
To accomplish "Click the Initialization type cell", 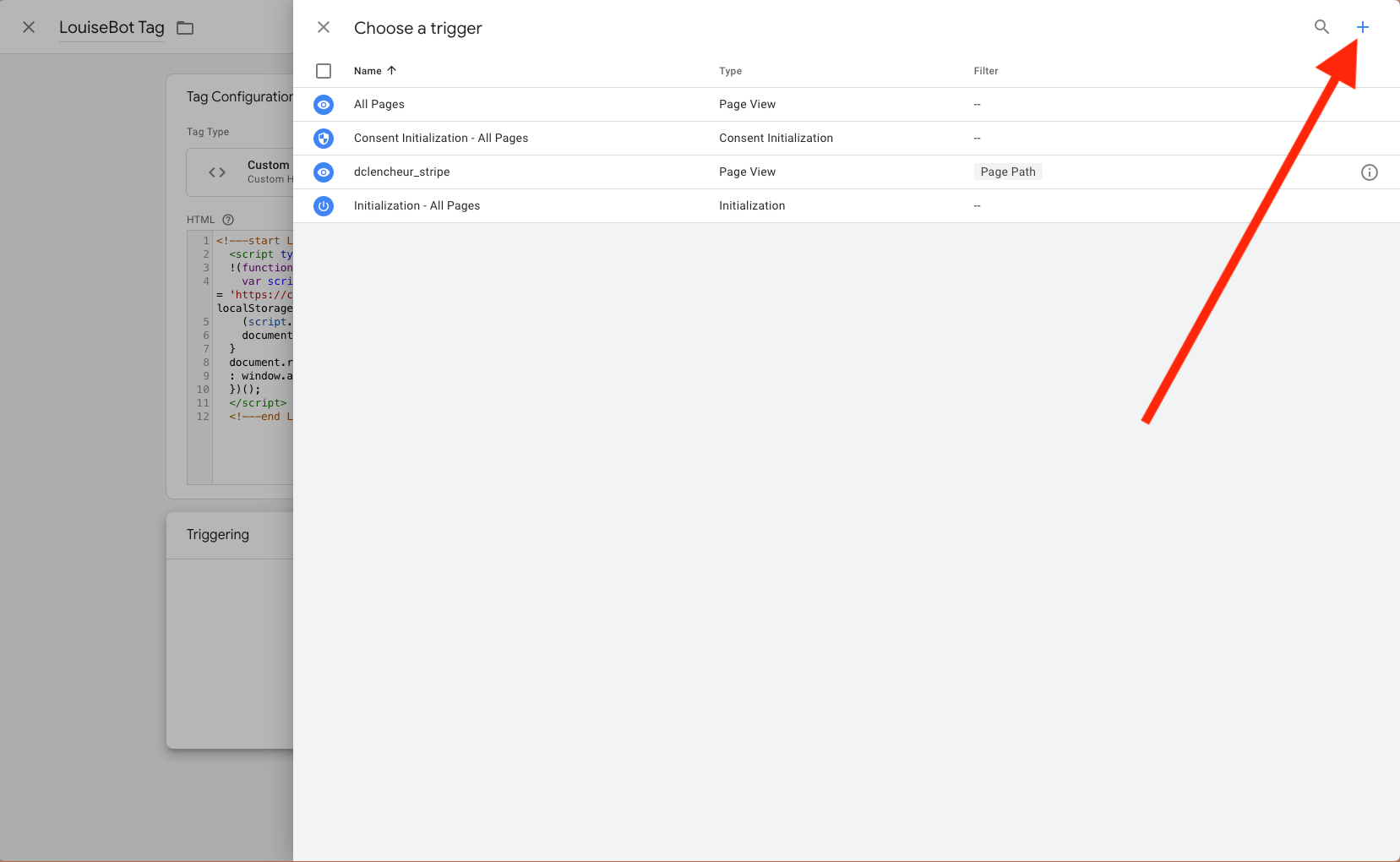I will point(752,206).
